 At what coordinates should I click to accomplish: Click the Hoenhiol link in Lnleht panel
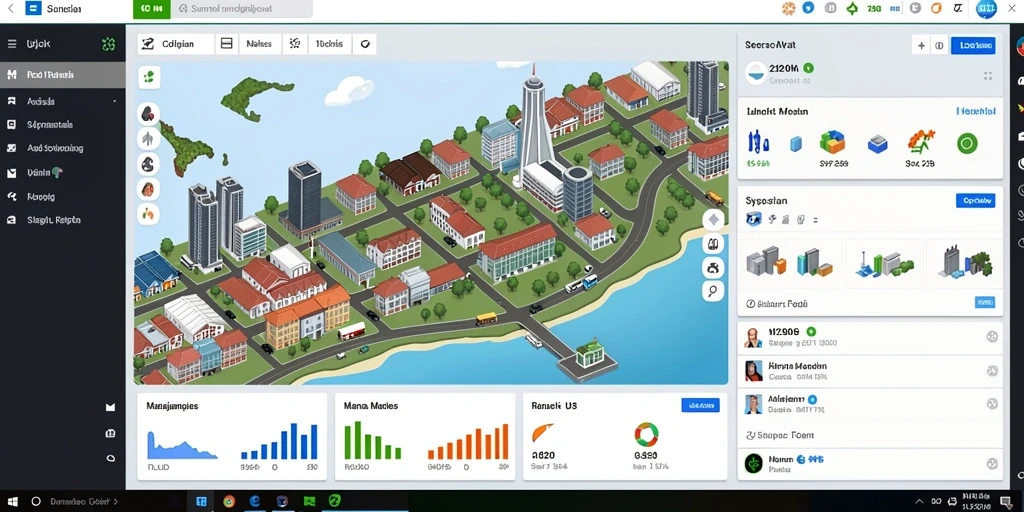pos(976,112)
